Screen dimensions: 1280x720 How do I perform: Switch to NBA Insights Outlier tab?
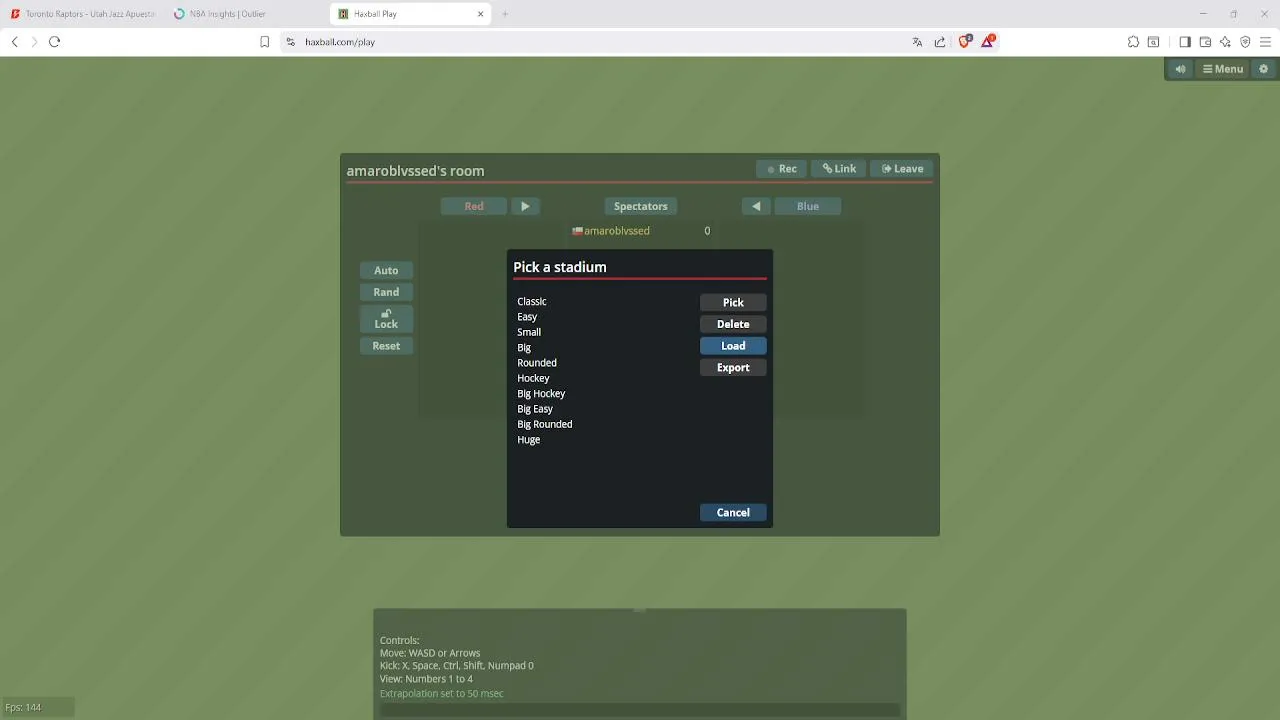[x=246, y=14]
